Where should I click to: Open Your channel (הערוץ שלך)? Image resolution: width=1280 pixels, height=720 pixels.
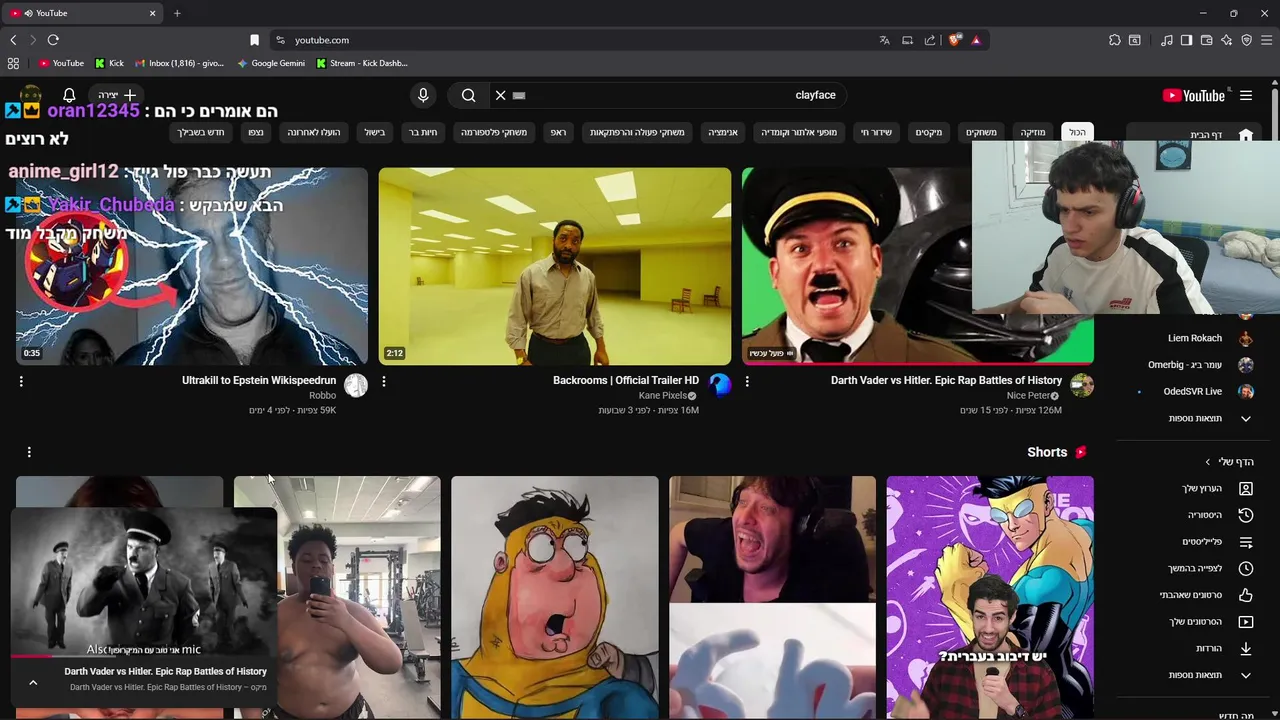point(1217,488)
